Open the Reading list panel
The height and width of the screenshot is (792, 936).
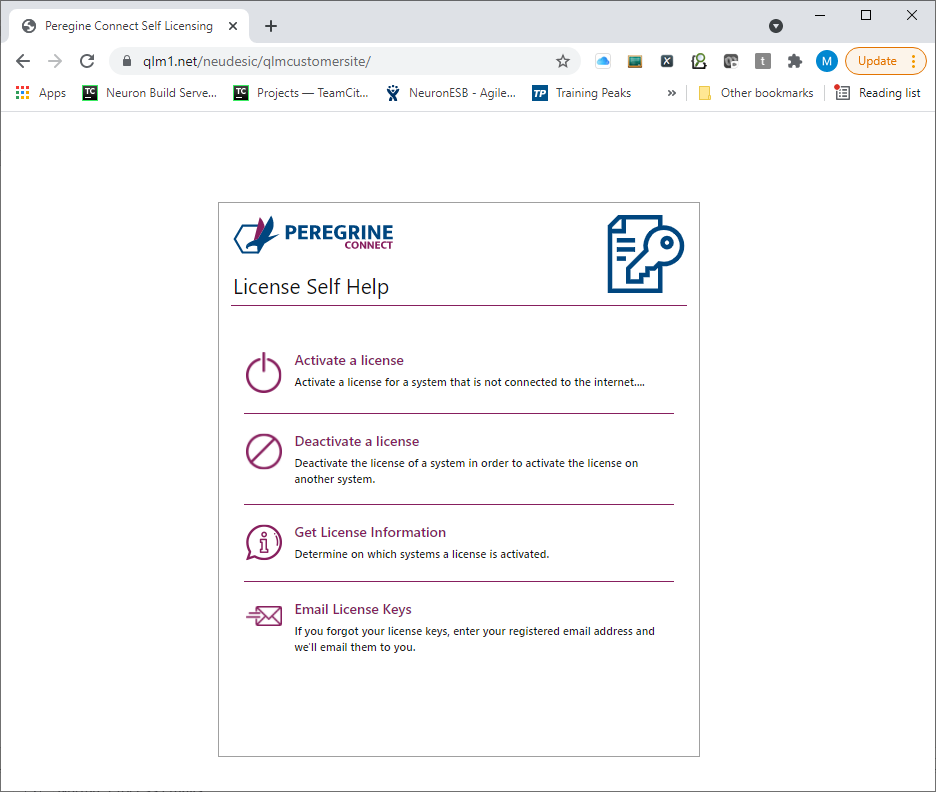878,93
